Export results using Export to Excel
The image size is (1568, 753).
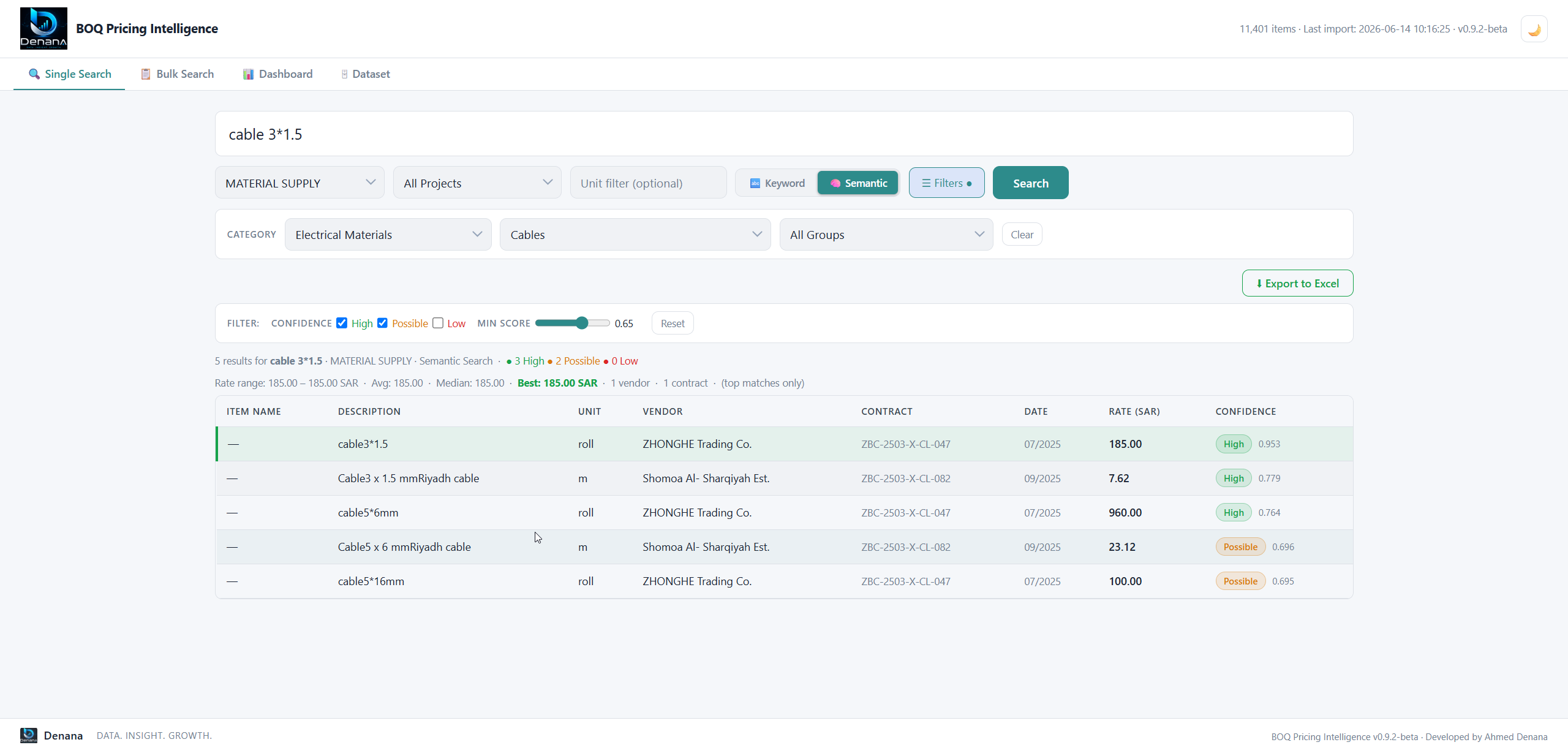(1297, 283)
